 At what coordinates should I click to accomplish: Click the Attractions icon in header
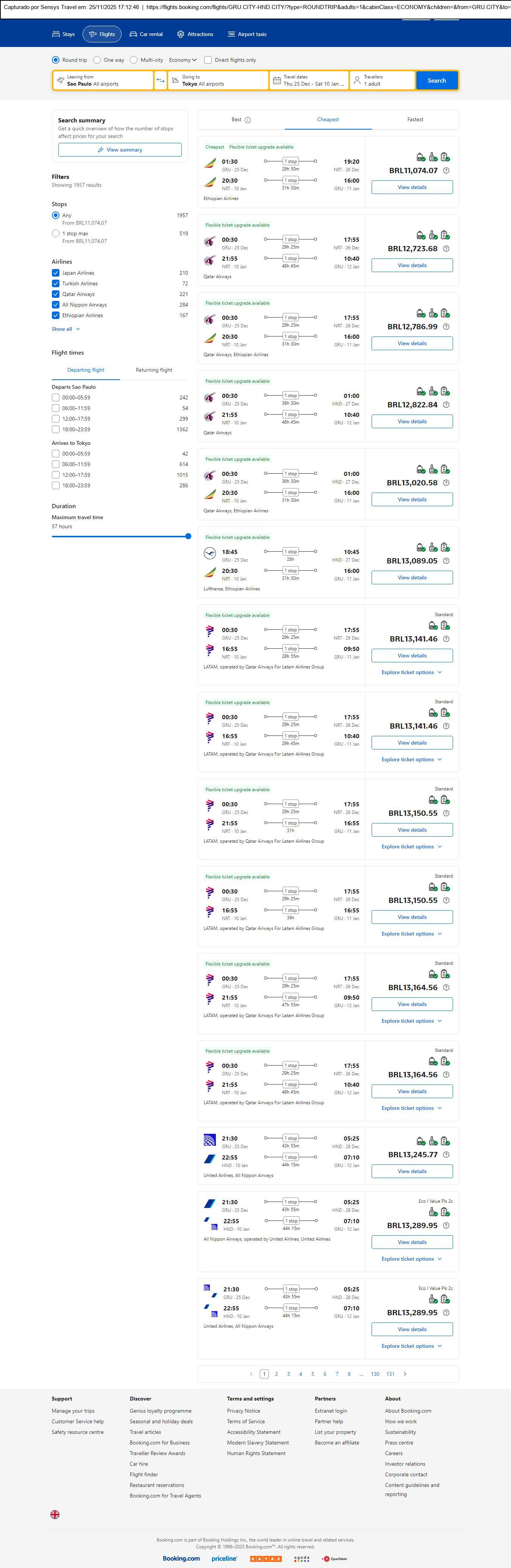[180, 34]
